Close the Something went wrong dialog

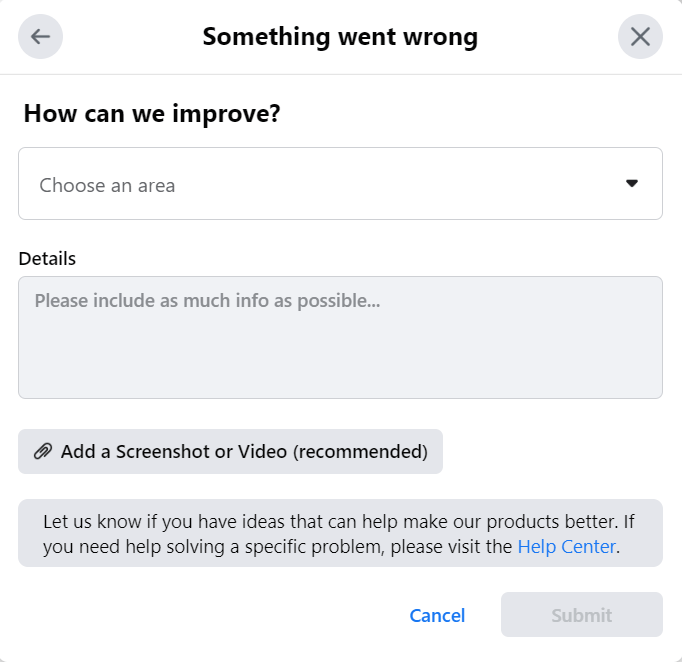(x=640, y=37)
